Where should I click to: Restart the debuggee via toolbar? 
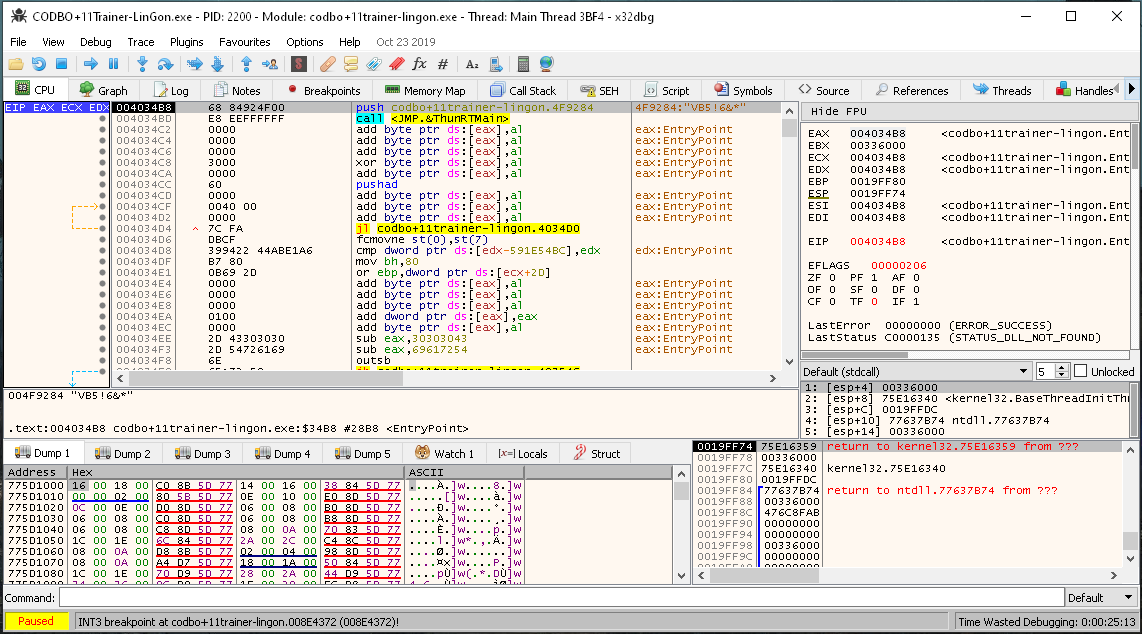[39, 64]
